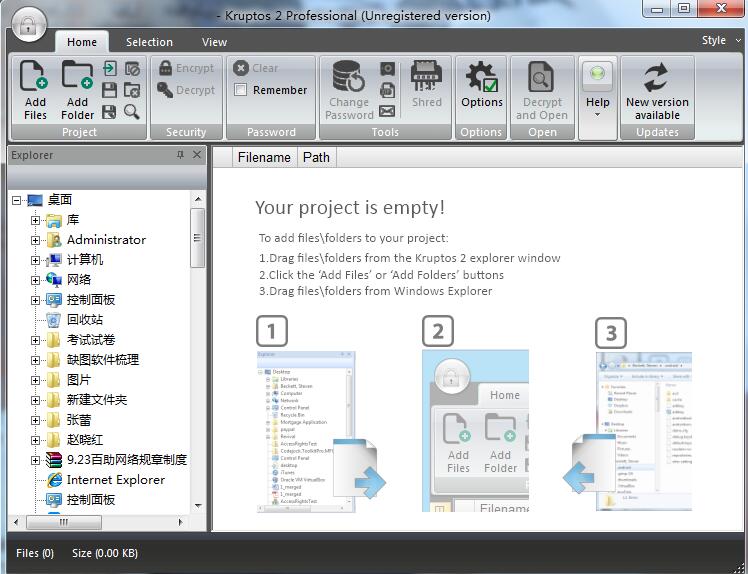
Task: Switch to the View ribbon tab
Action: pyautogui.click(x=214, y=42)
